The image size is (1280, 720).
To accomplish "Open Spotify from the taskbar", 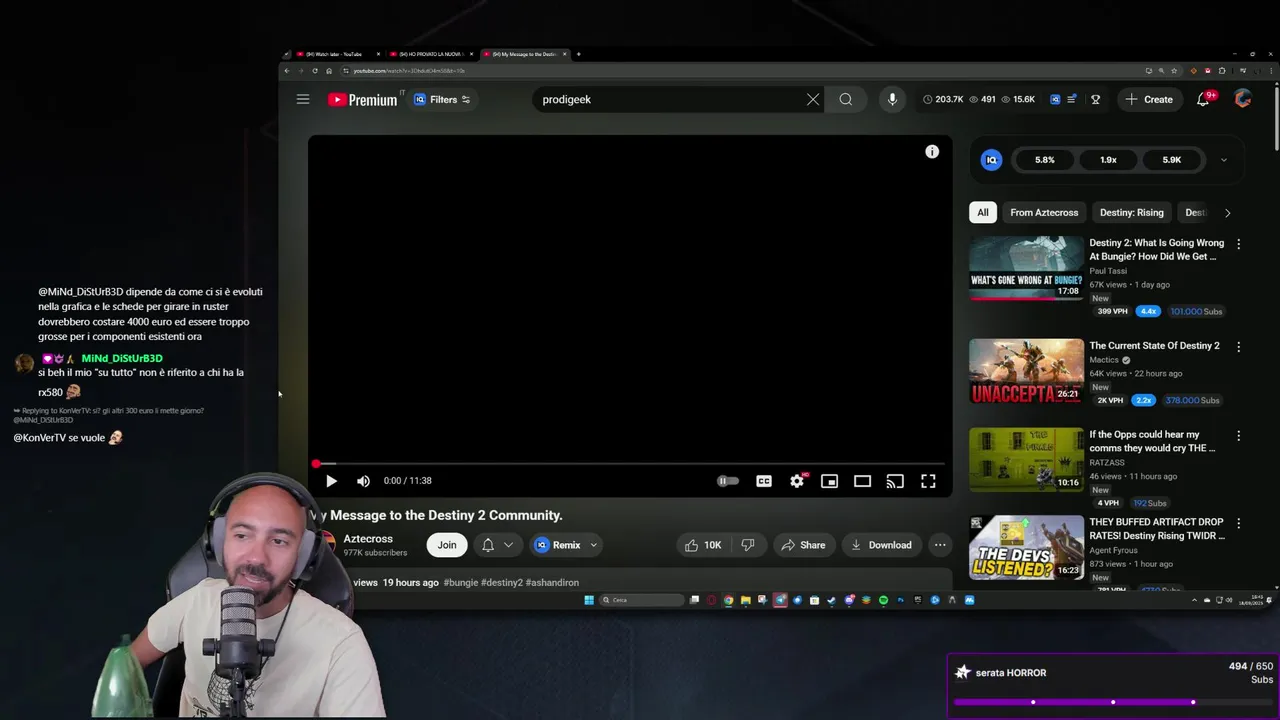I will coord(883,600).
